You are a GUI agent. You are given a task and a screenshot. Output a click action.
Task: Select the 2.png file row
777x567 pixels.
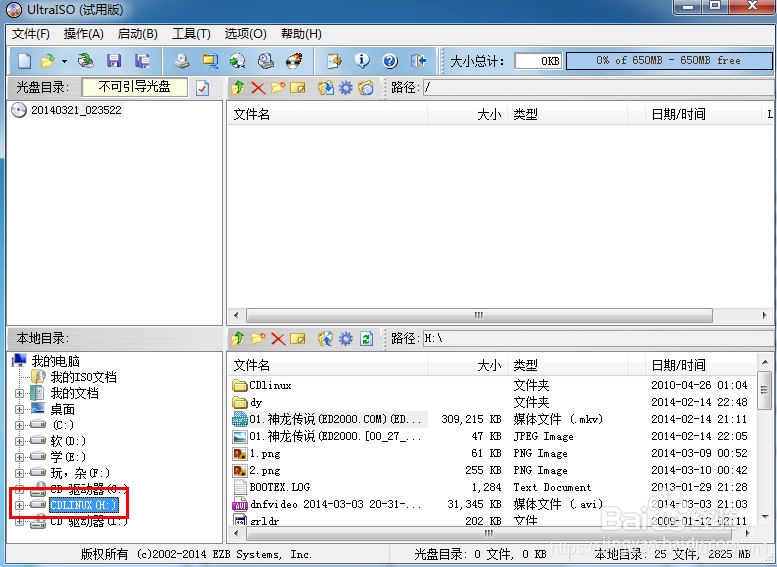(x=491, y=470)
